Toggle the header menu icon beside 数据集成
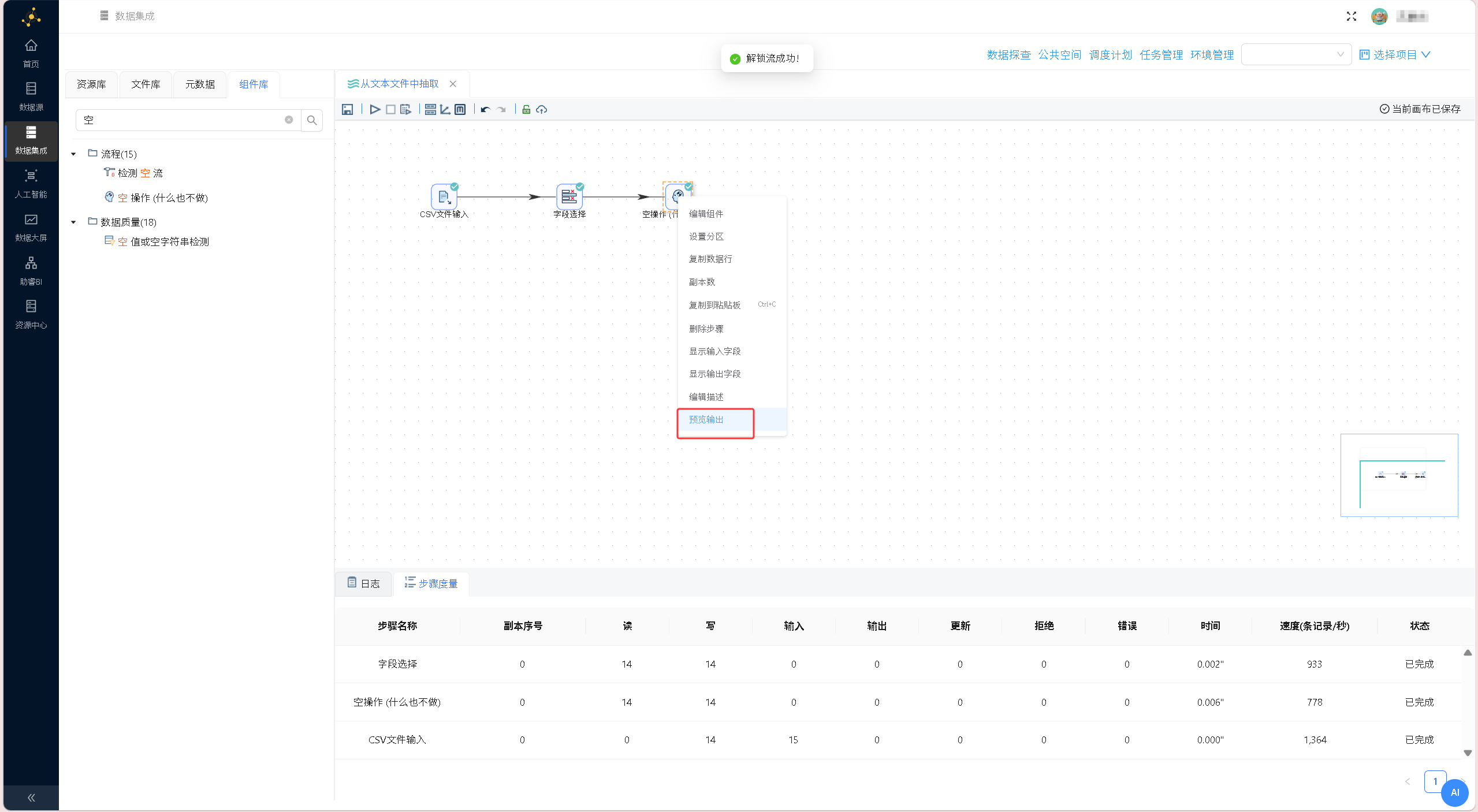The height and width of the screenshot is (812, 1478). (x=104, y=16)
